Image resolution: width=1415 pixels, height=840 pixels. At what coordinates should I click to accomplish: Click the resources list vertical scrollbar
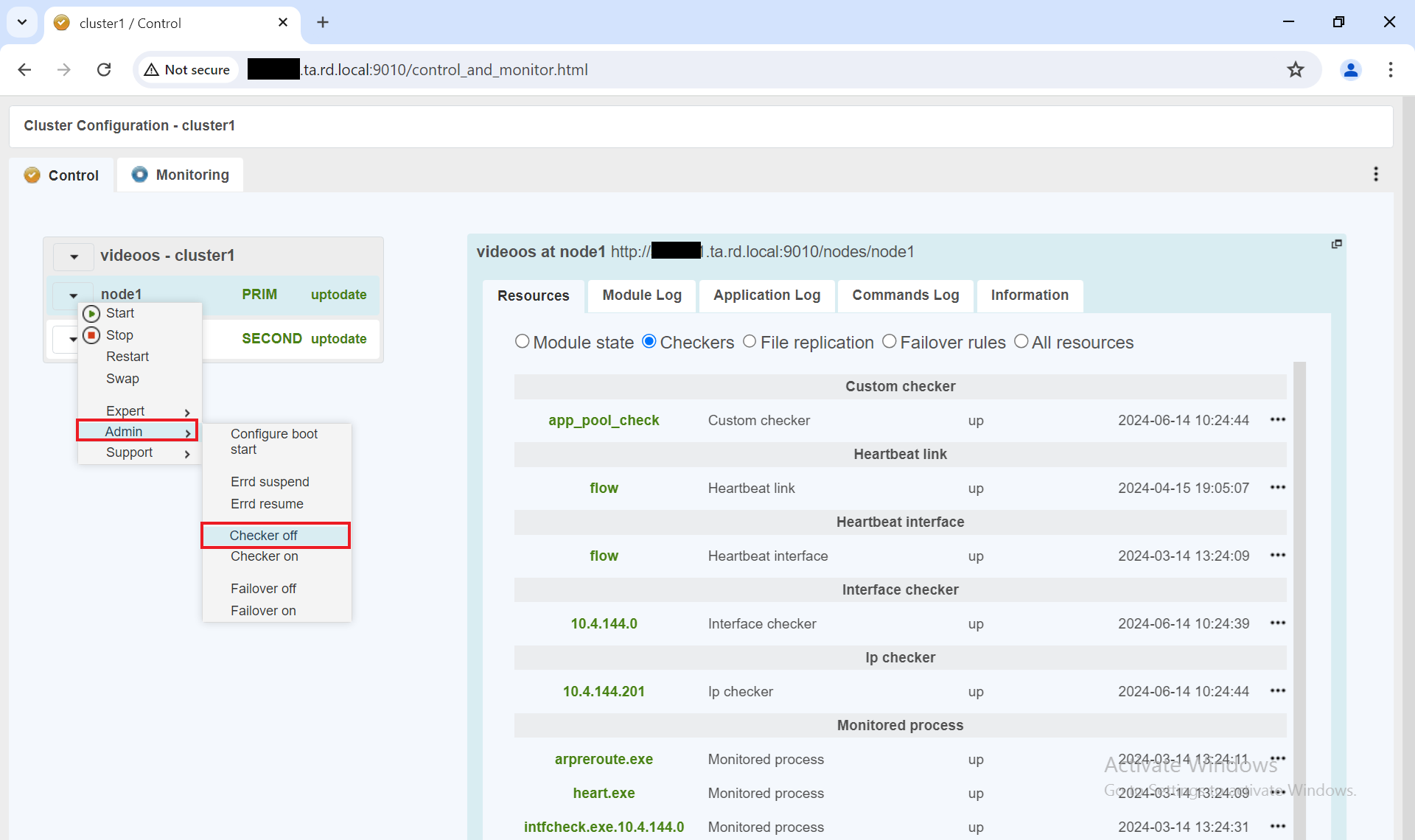tap(1299, 589)
